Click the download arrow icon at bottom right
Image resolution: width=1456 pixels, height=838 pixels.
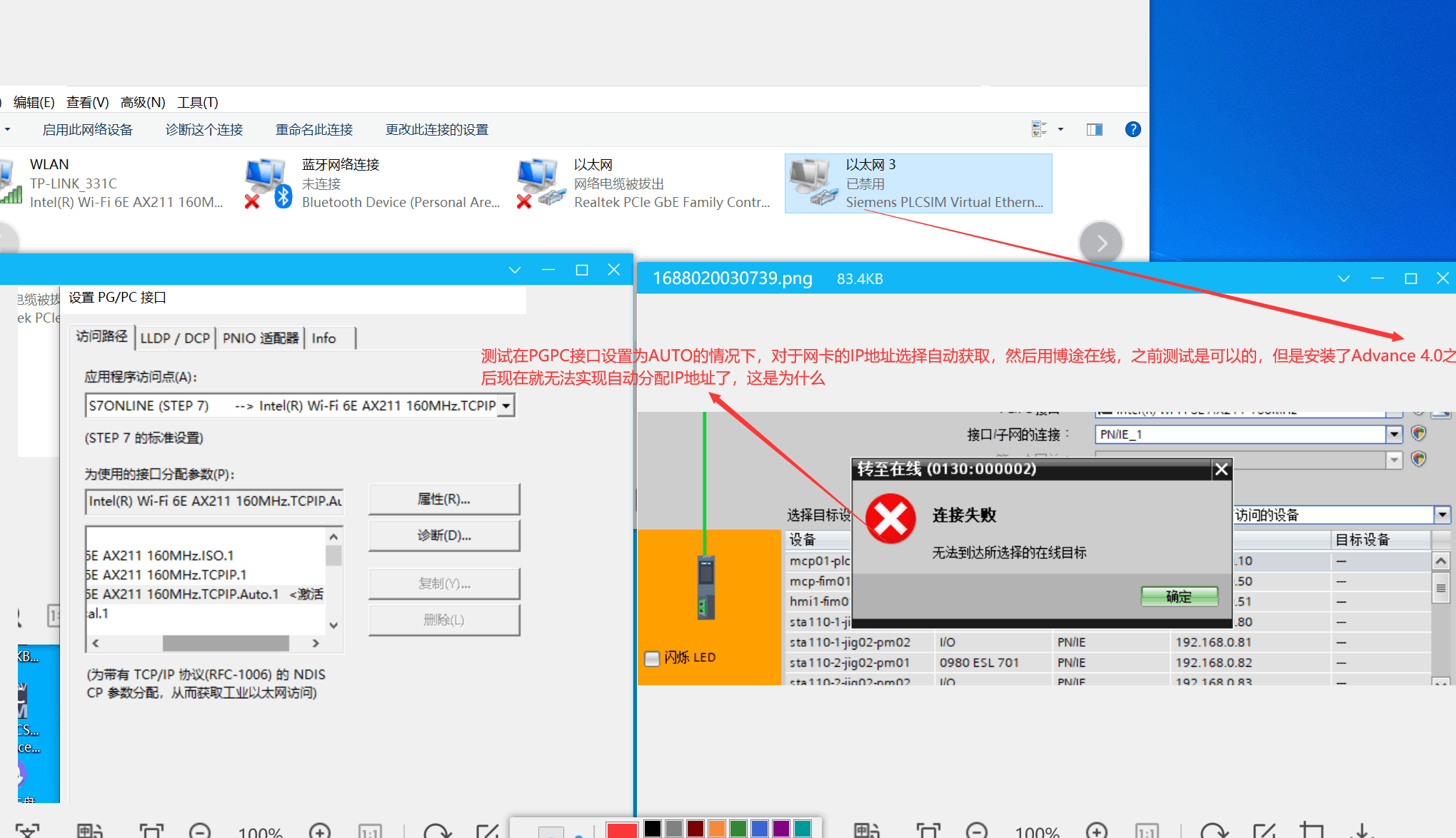[1362, 831]
